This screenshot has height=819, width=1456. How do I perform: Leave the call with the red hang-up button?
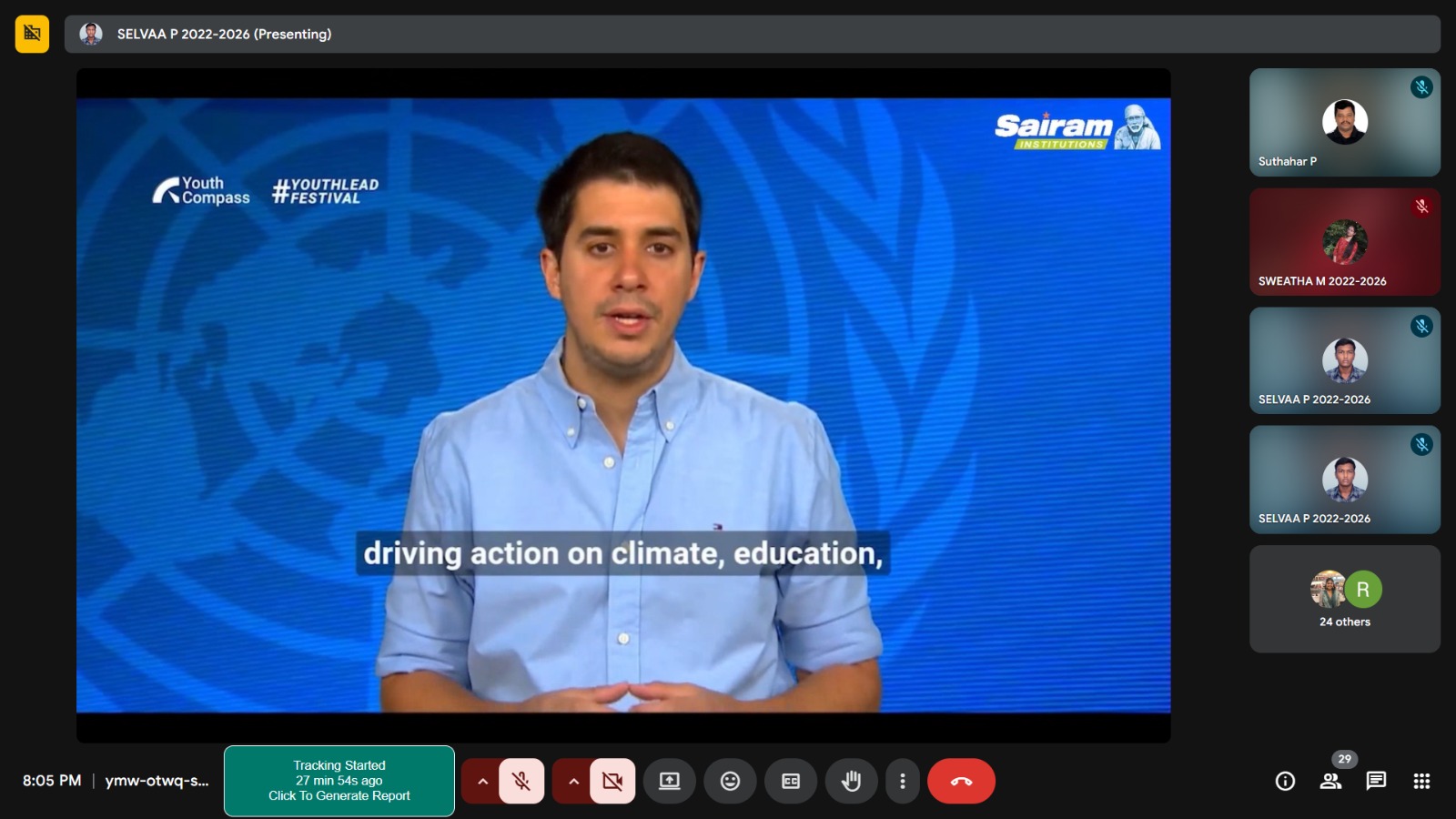coord(961,781)
